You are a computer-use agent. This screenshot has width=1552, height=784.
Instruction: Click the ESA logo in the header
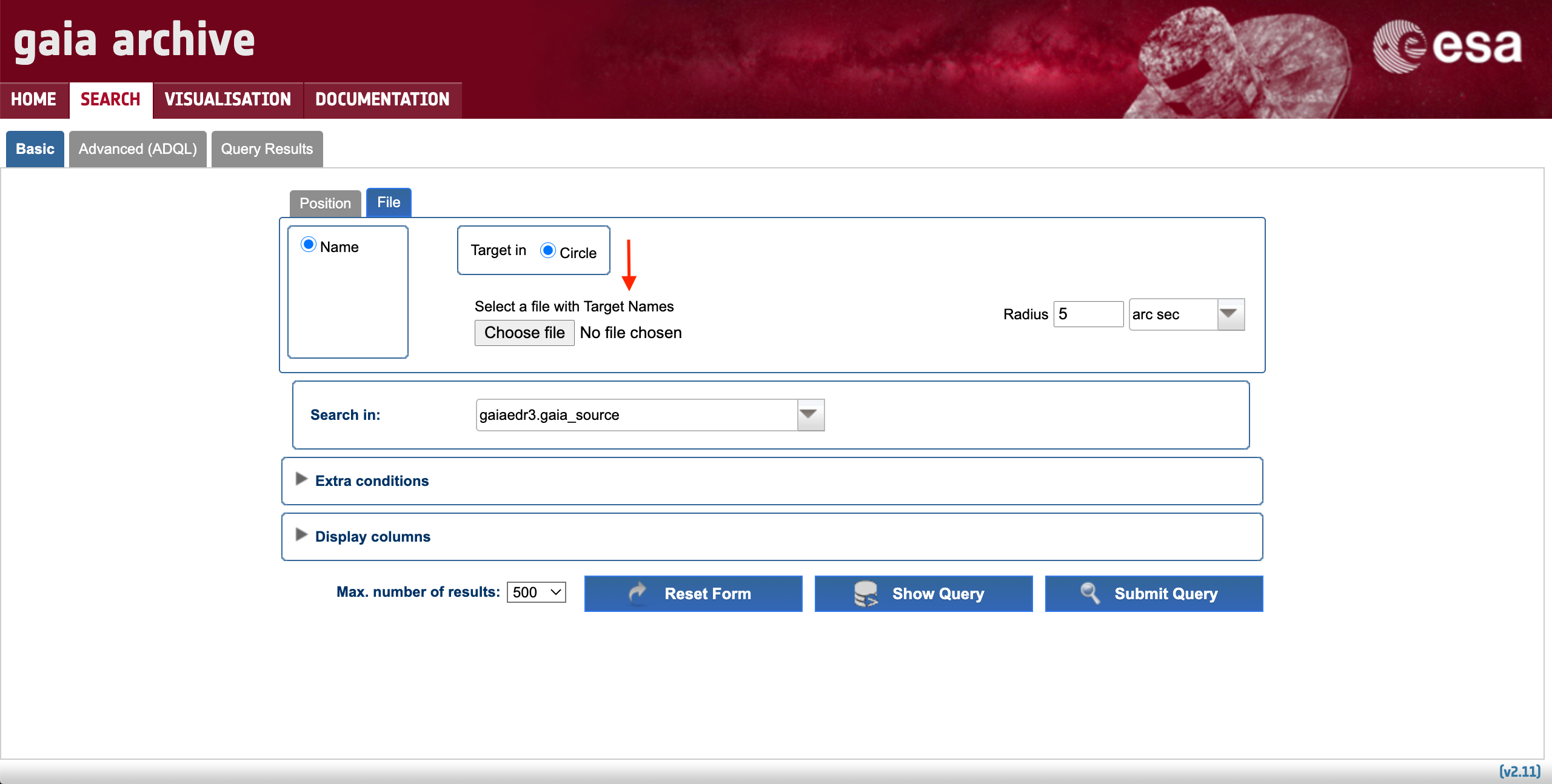[1448, 46]
